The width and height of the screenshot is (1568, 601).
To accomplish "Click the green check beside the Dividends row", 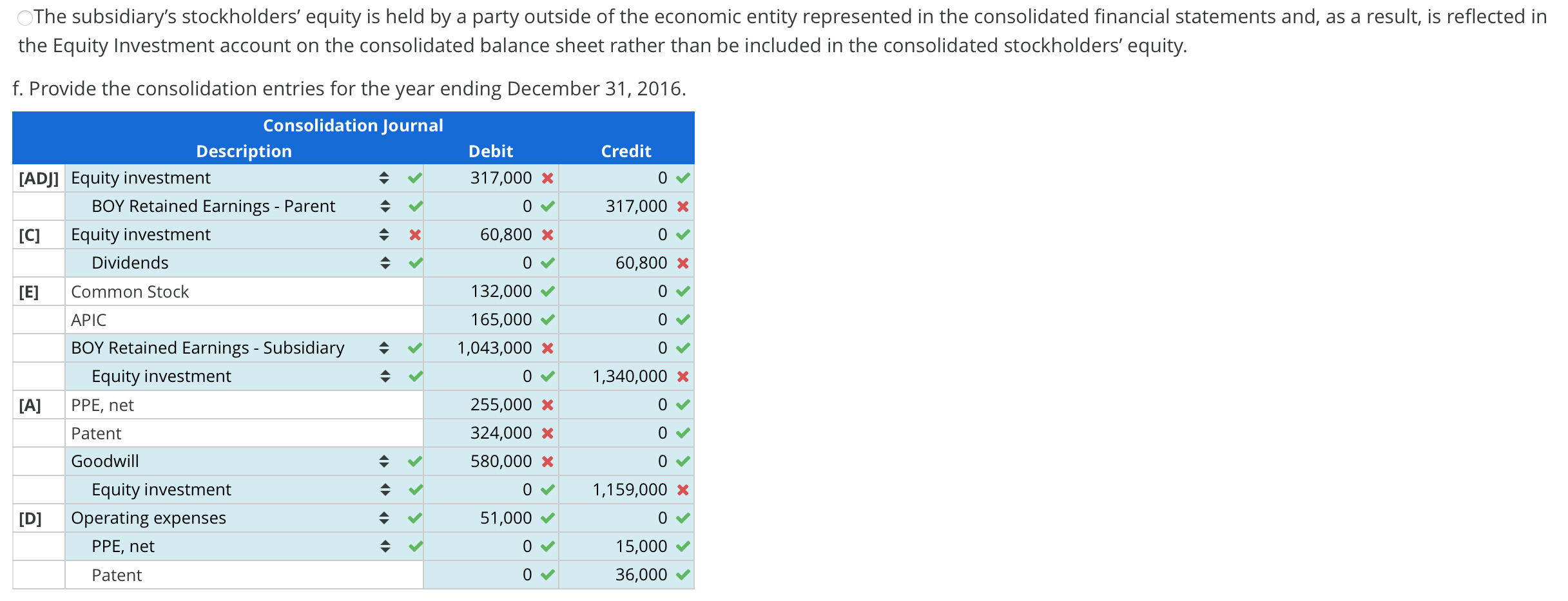I will coord(415,263).
